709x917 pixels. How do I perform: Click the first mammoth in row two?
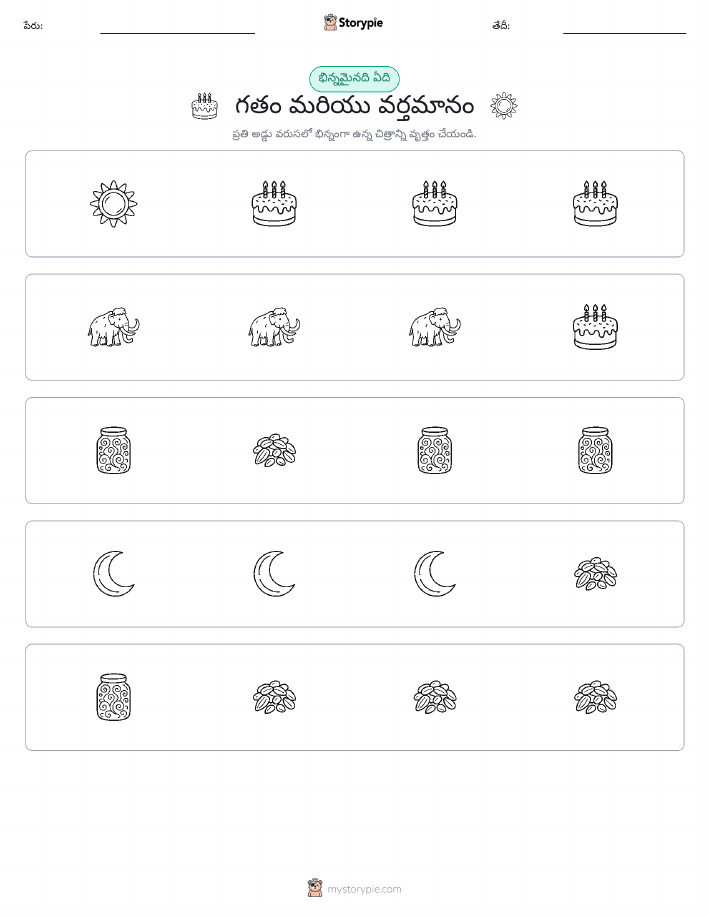pyautogui.click(x=113, y=327)
